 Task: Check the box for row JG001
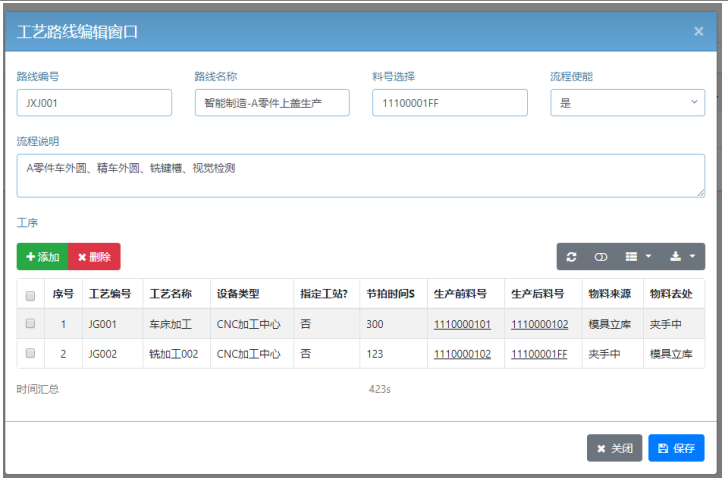30,324
